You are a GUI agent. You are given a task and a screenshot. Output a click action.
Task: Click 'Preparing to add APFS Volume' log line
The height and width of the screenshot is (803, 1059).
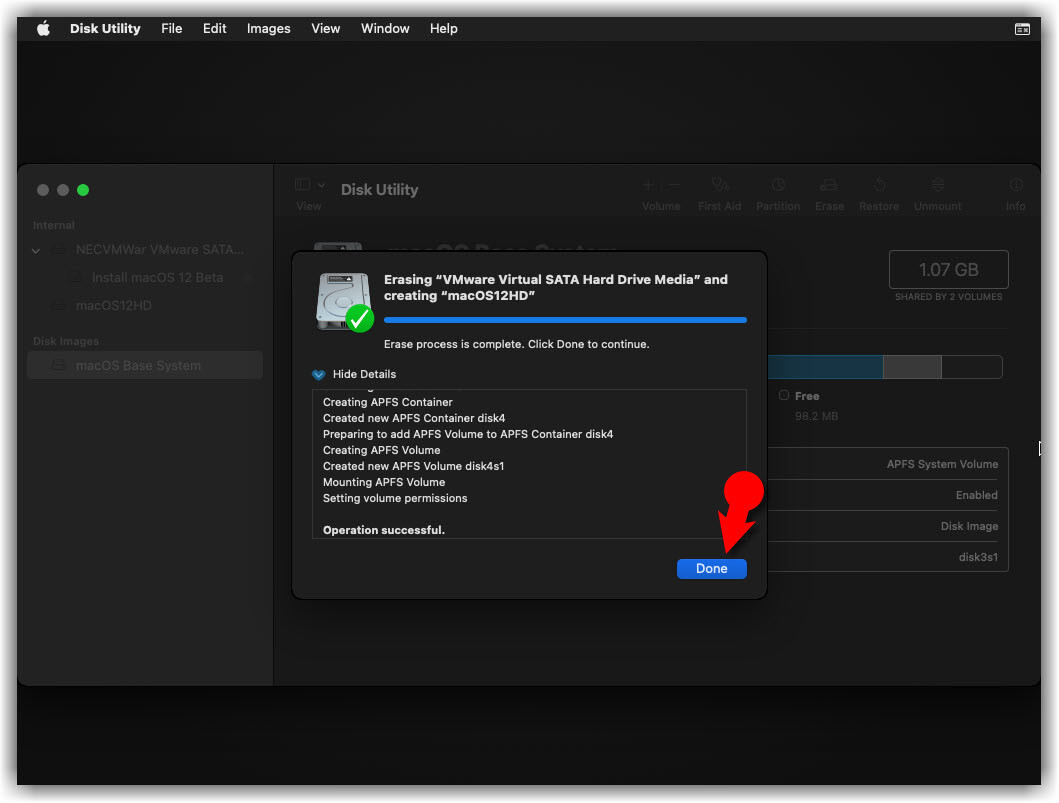pos(468,434)
